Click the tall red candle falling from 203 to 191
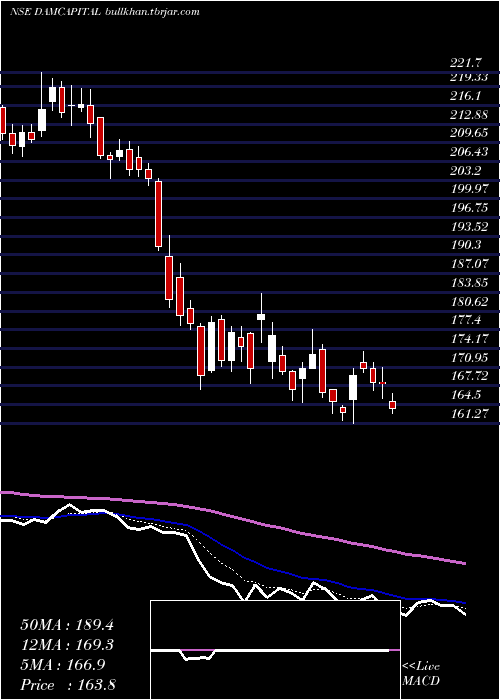This screenshot has width=500, height=700. coord(158,214)
